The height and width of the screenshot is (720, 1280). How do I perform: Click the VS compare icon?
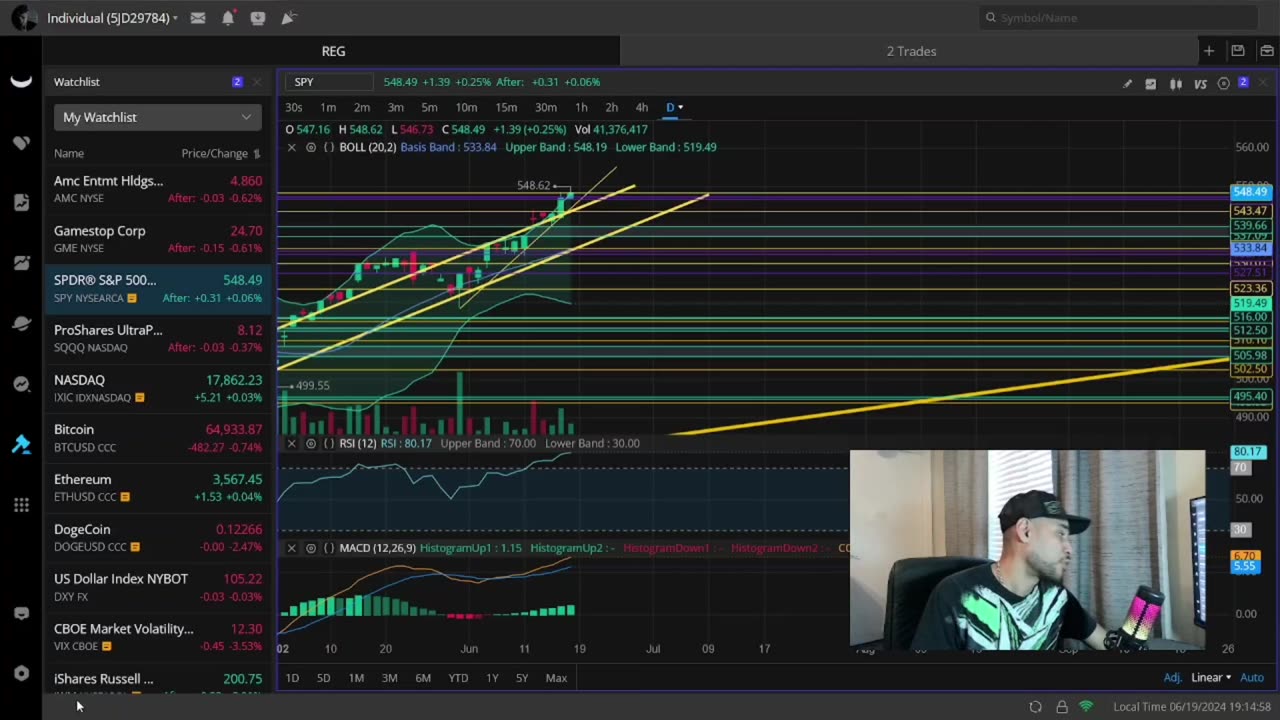(x=1200, y=84)
